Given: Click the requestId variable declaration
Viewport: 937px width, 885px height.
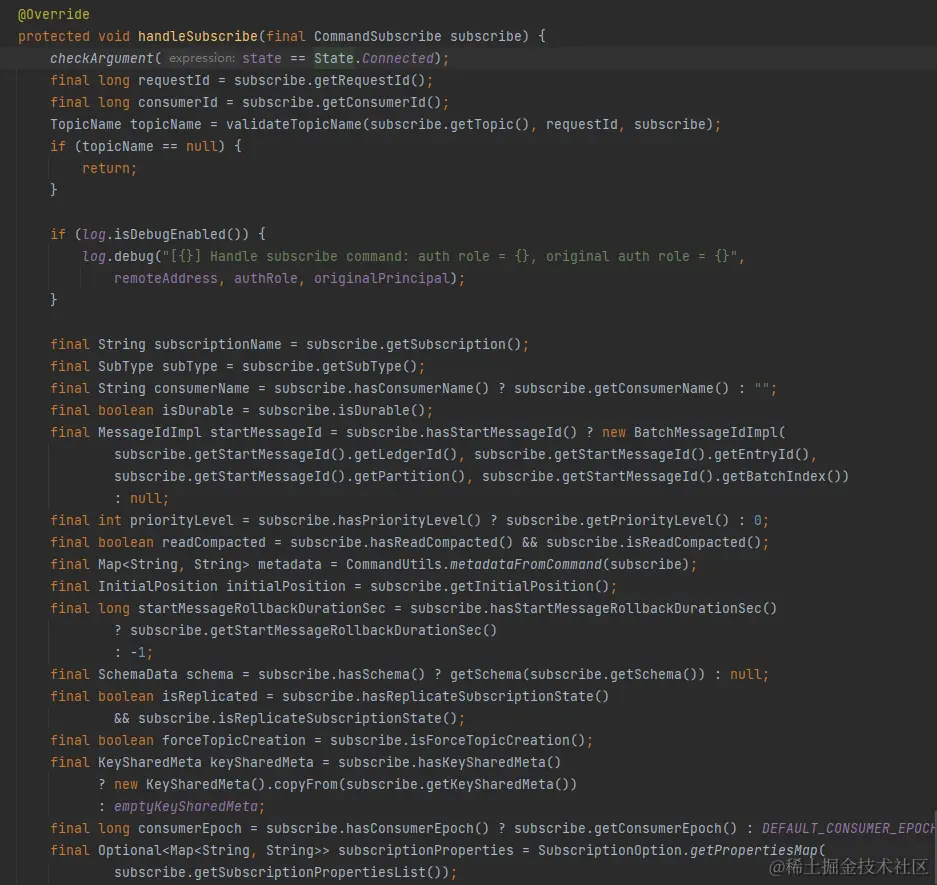Looking at the screenshot, I should tap(174, 81).
